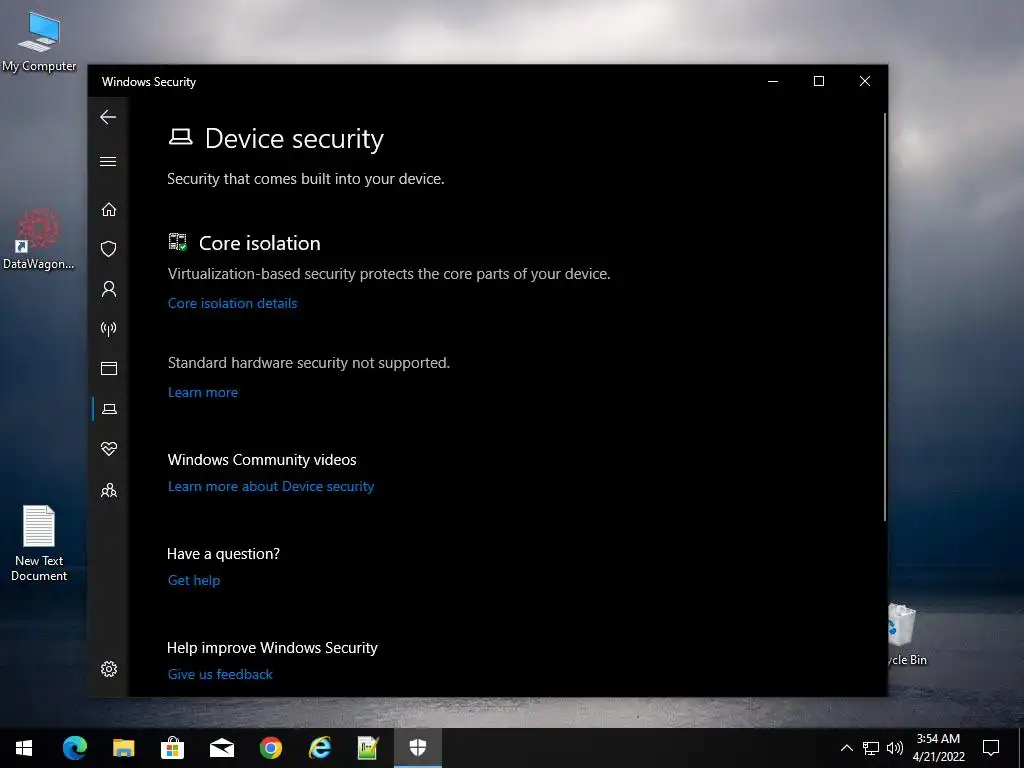Open File Explorer from taskbar
Viewport: 1024px width, 768px height.
123,748
